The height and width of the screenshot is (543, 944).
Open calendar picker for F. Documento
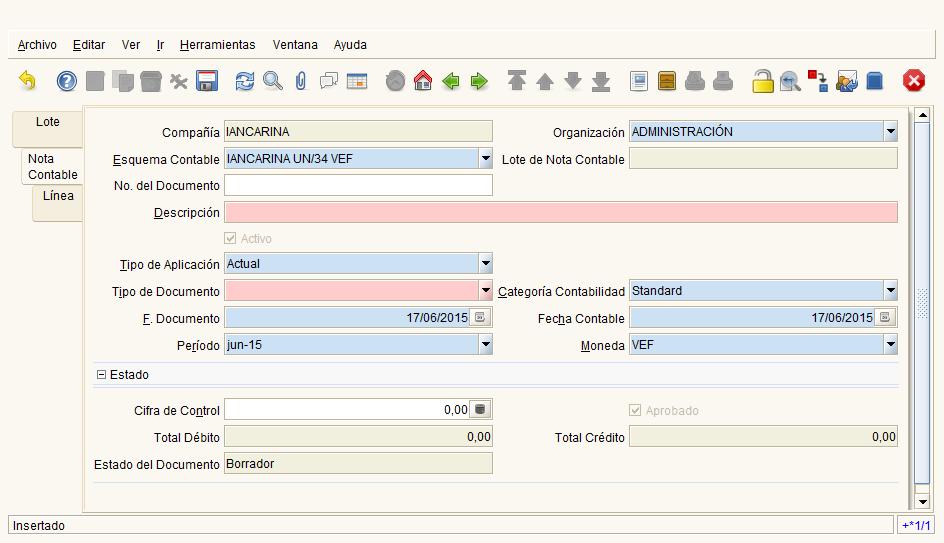pyautogui.click(x=481, y=318)
